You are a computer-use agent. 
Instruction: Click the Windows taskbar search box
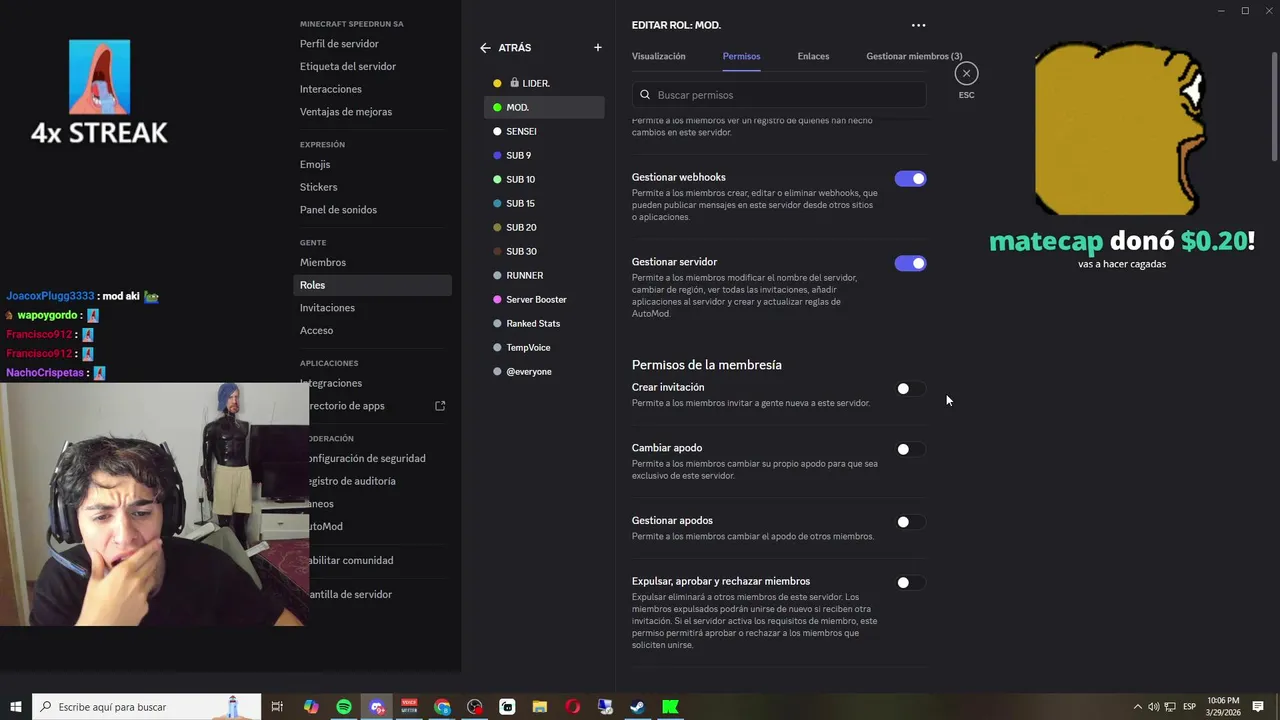point(147,707)
